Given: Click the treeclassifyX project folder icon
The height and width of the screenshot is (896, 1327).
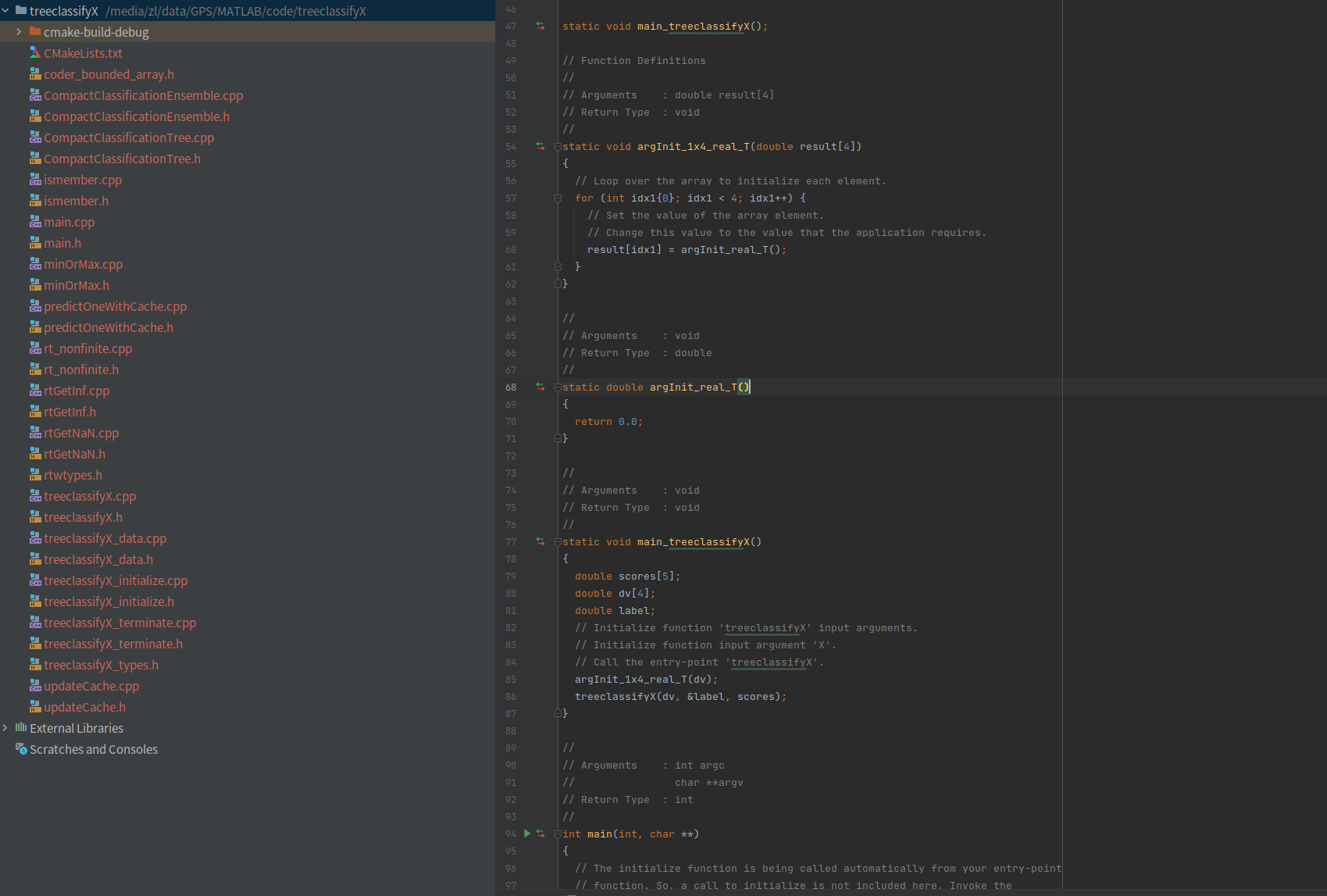Looking at the screenshot, I should [21, 11].
